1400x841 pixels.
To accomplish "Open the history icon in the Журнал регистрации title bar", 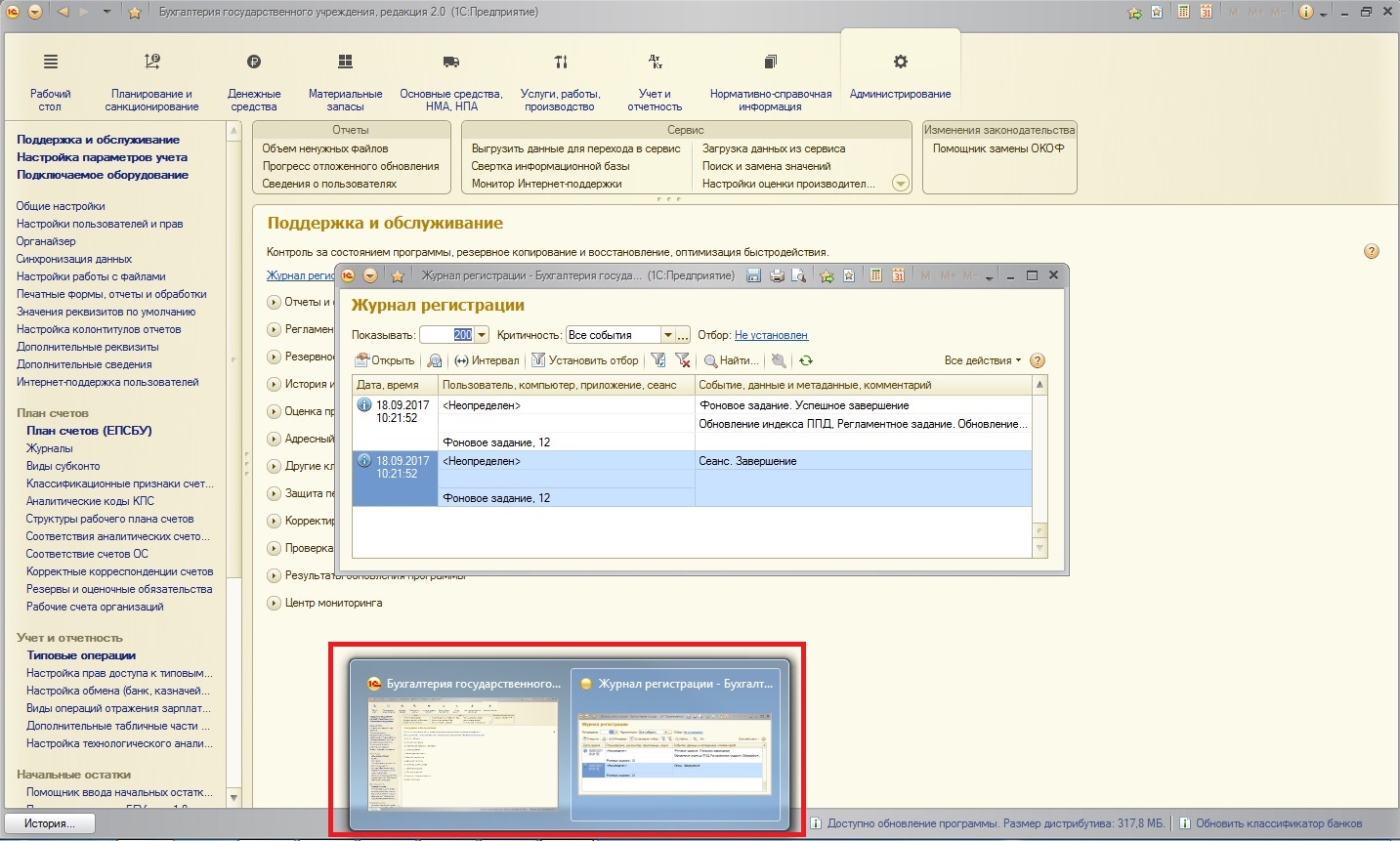I will click(x=849, y=275).
